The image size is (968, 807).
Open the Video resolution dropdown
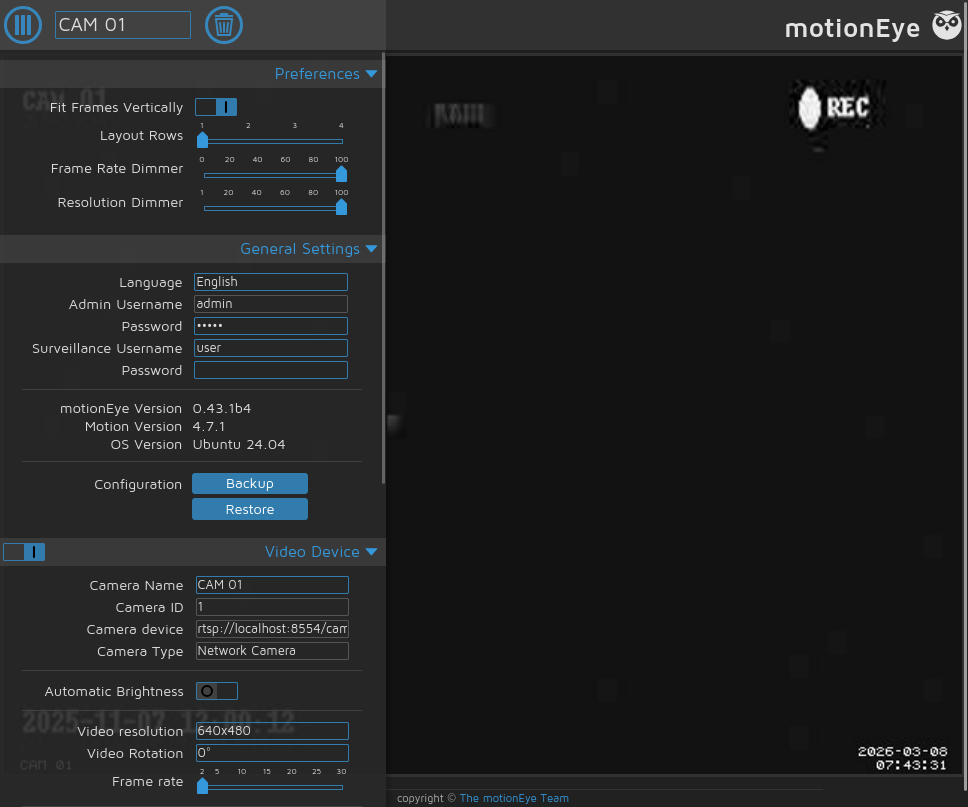[272, 730]
